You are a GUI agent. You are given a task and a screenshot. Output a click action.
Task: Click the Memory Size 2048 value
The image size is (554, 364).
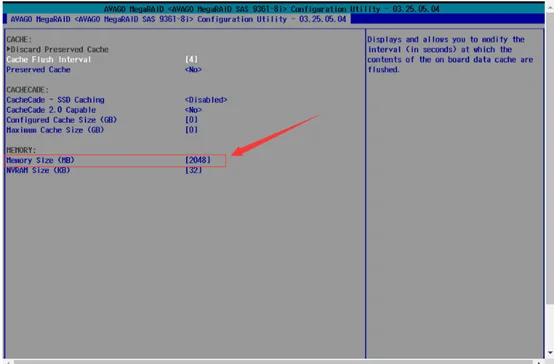click(x=198, y=160)
